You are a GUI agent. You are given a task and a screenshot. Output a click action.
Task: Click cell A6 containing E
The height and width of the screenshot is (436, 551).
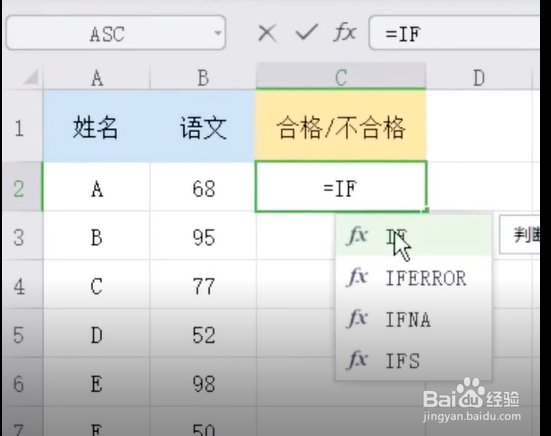pyautogui.click(x=97, y=383)
